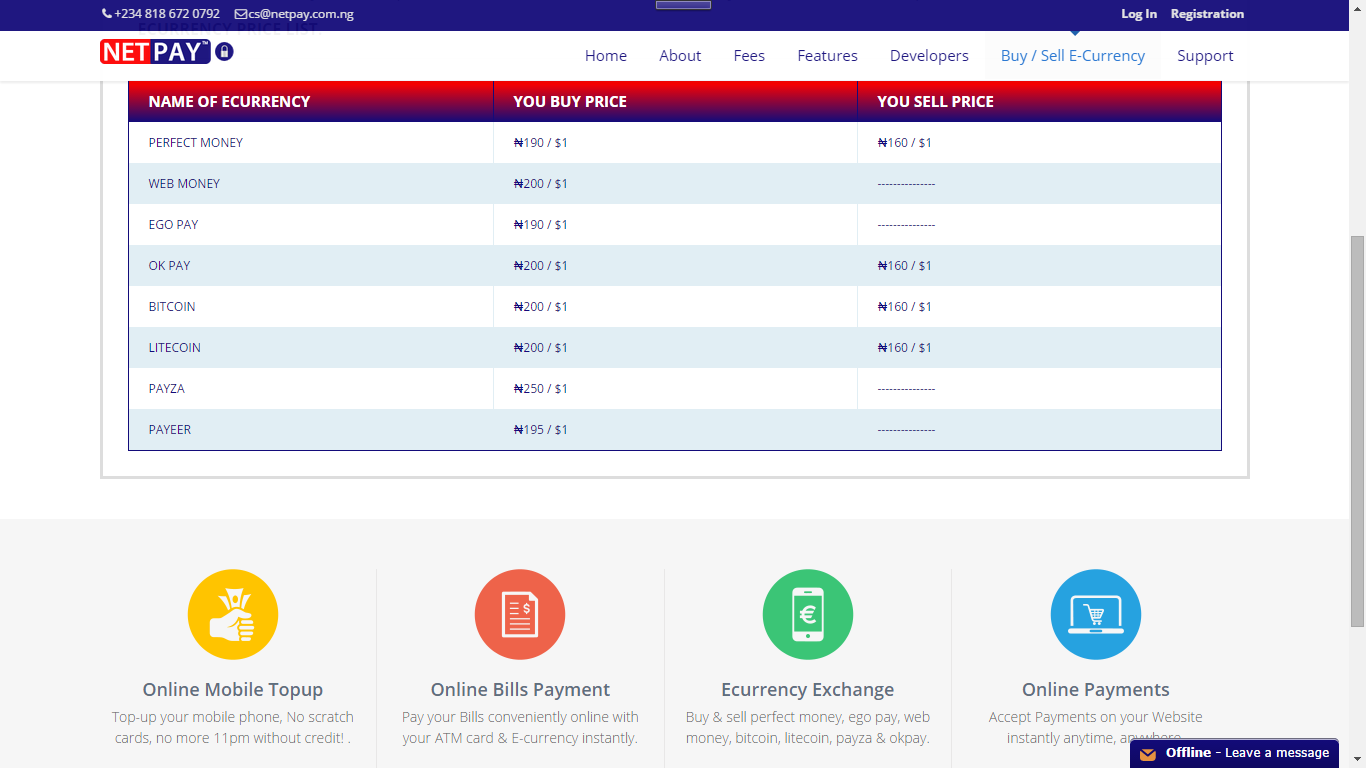Click the OK Pay sell price ₦160 / $1

[x=904, y=266]
